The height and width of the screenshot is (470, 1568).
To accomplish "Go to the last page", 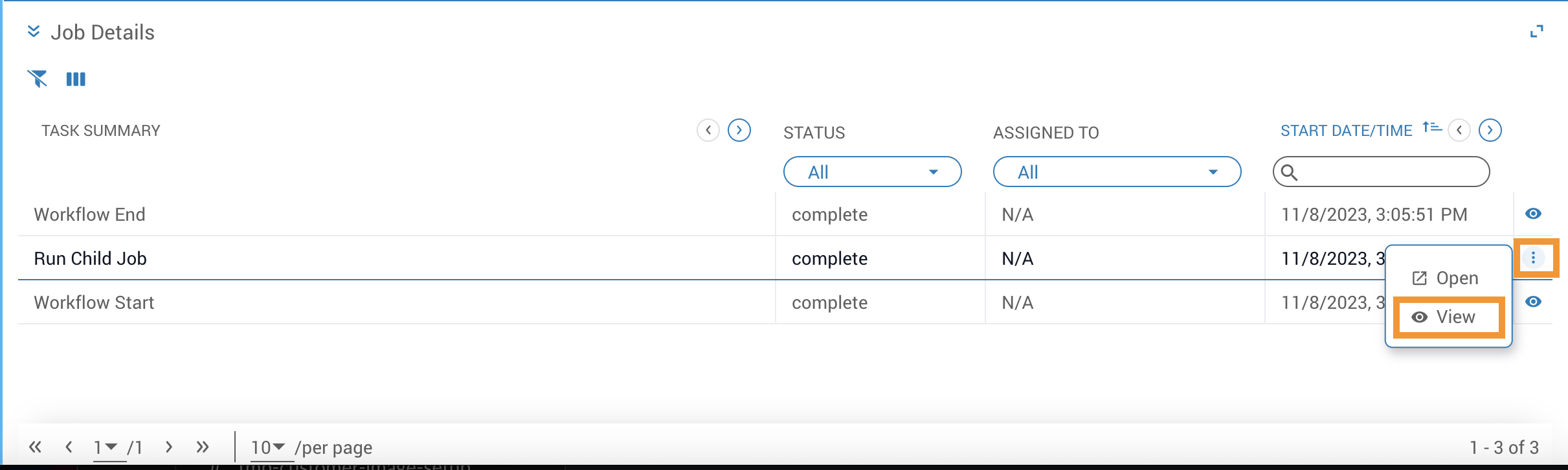I will tap(203, 447).
